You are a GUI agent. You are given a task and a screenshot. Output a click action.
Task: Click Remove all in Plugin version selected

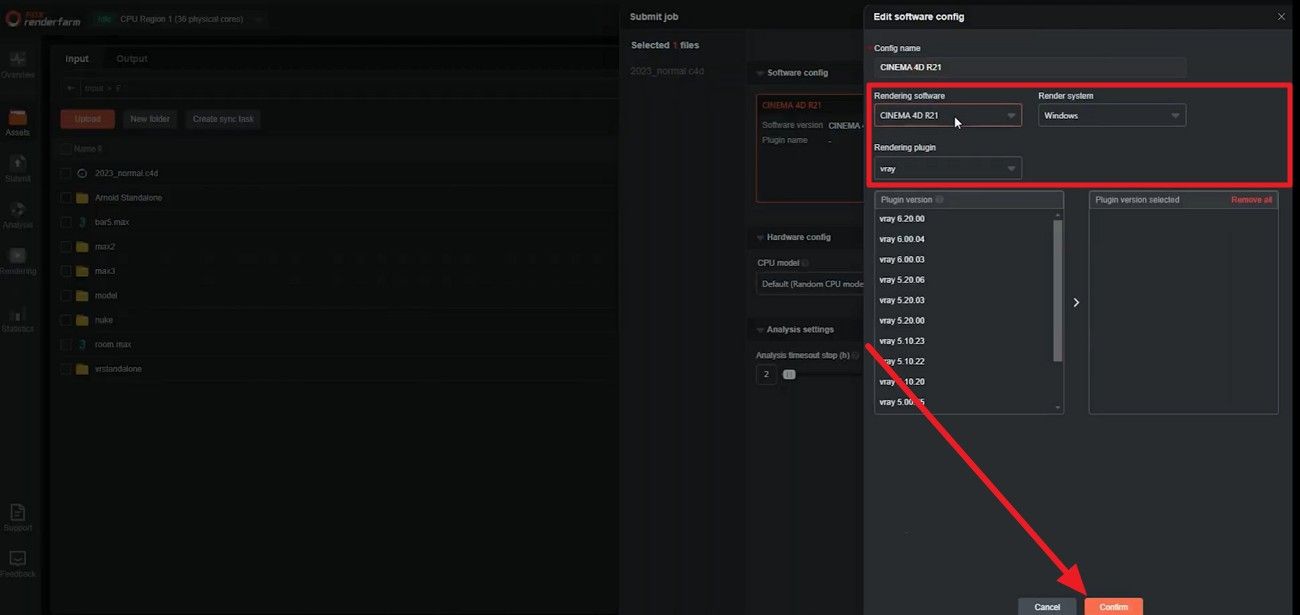[1250, 199]
